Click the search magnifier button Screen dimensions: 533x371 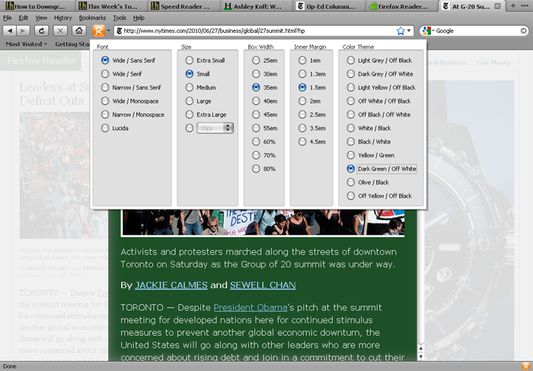[523, 31]
